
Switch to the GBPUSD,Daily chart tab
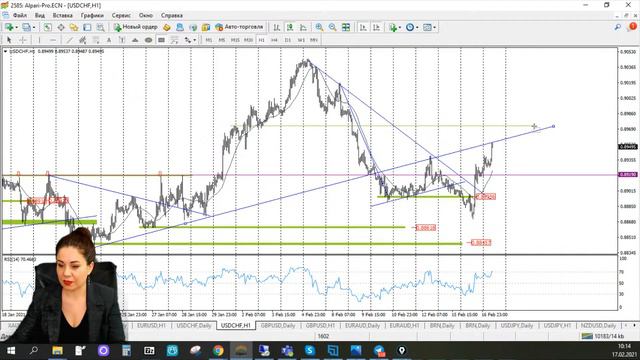(278, 326)
